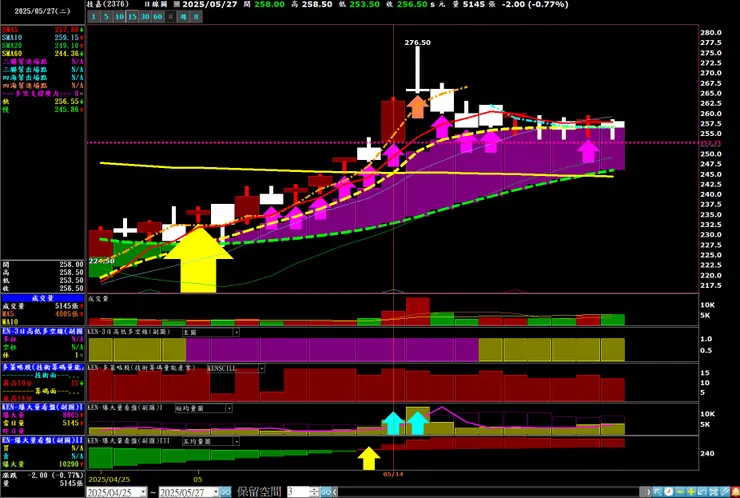This screenshot has height=498, width=740.
Task: Click the 保留空間 value input field
Action: (x=298, y=492)
